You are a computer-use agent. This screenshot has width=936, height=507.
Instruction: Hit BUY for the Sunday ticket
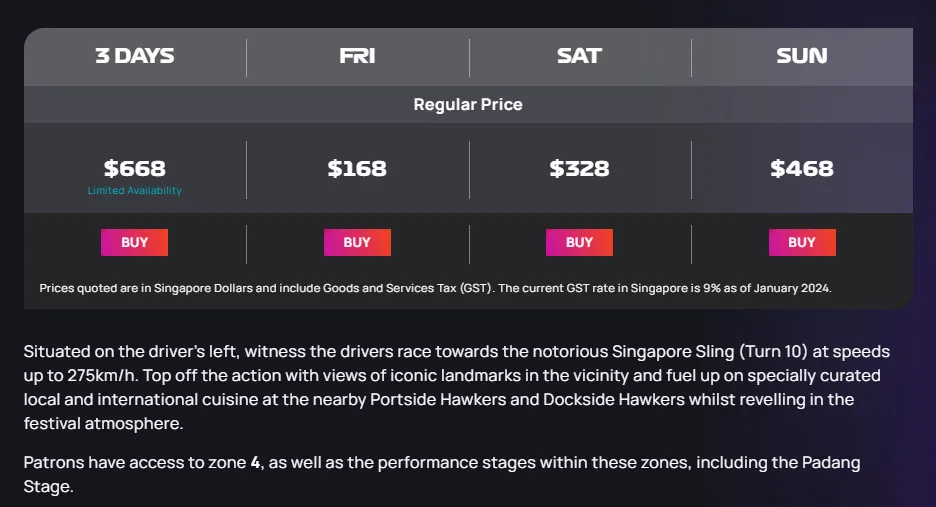click(x=801, y=242)
